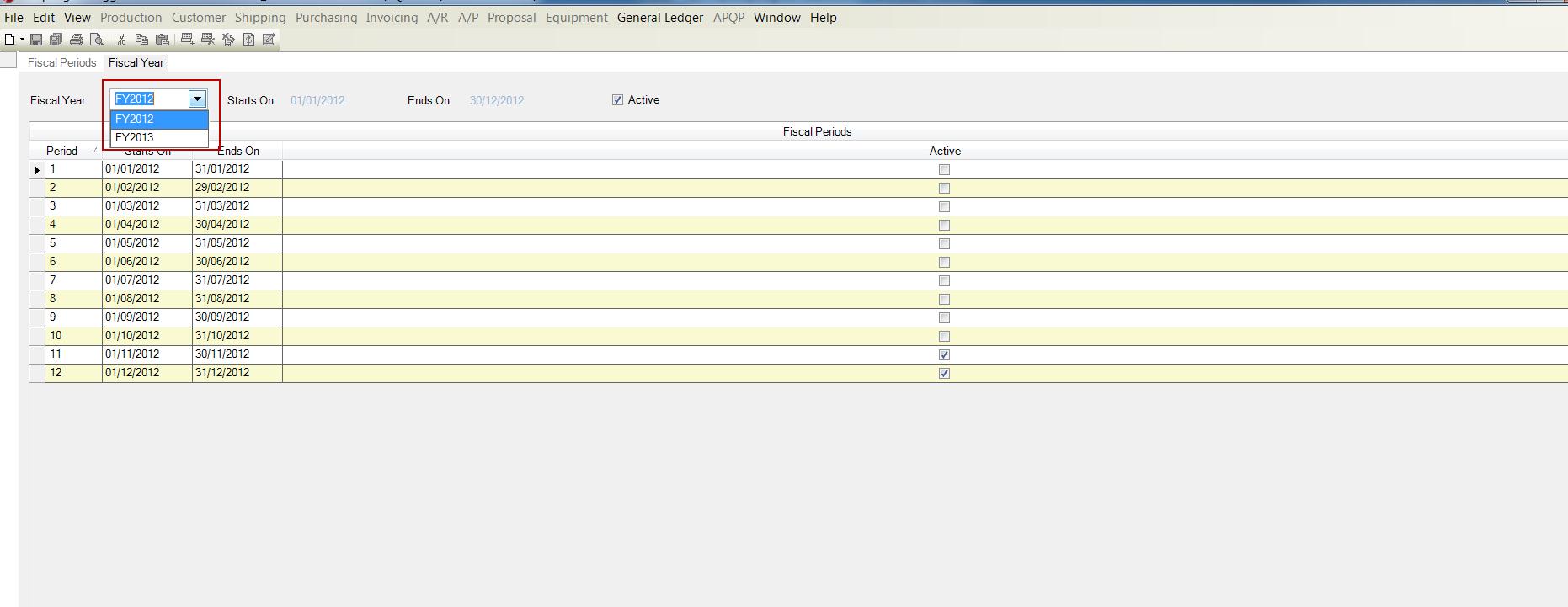The width and height of the screenshot is (1568, 607).
Task: Click cell 01/09/2012
Action: 147,317
